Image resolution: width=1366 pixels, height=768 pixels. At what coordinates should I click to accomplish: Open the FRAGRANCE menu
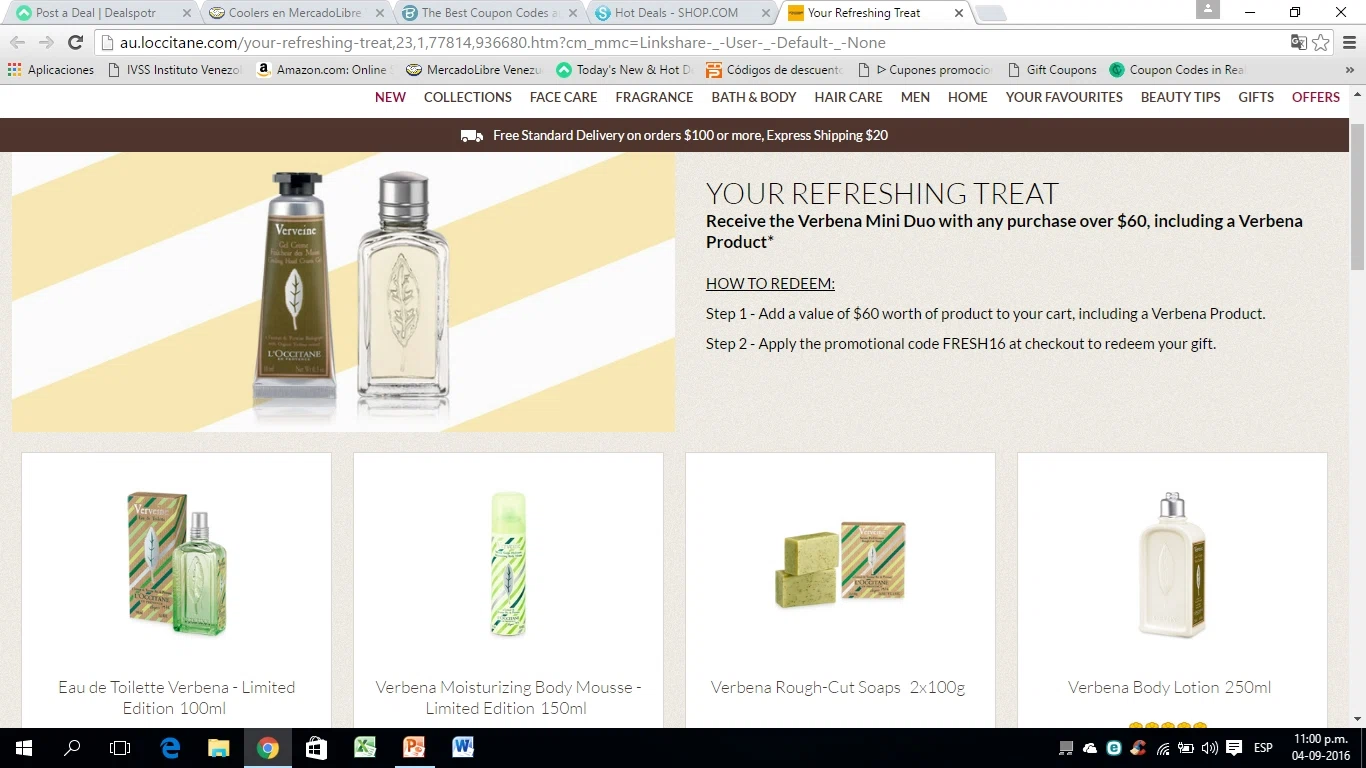click(x=654, y=97)
